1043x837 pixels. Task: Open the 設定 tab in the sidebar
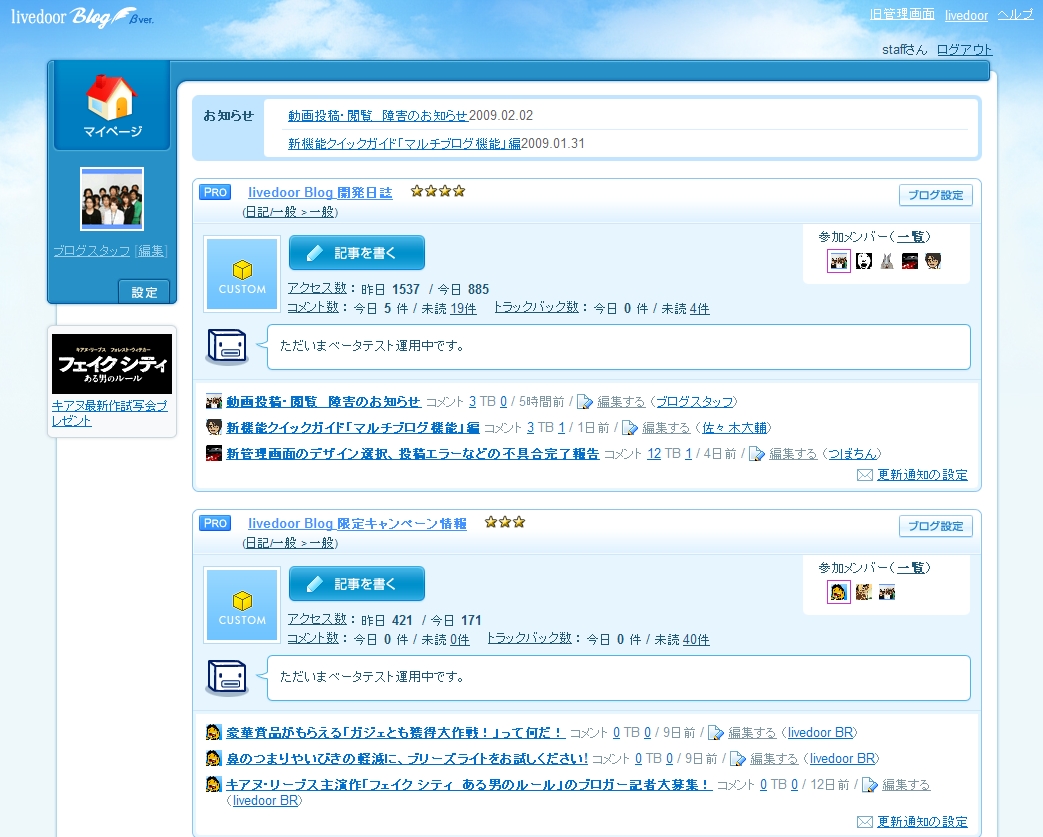(144, 292)
